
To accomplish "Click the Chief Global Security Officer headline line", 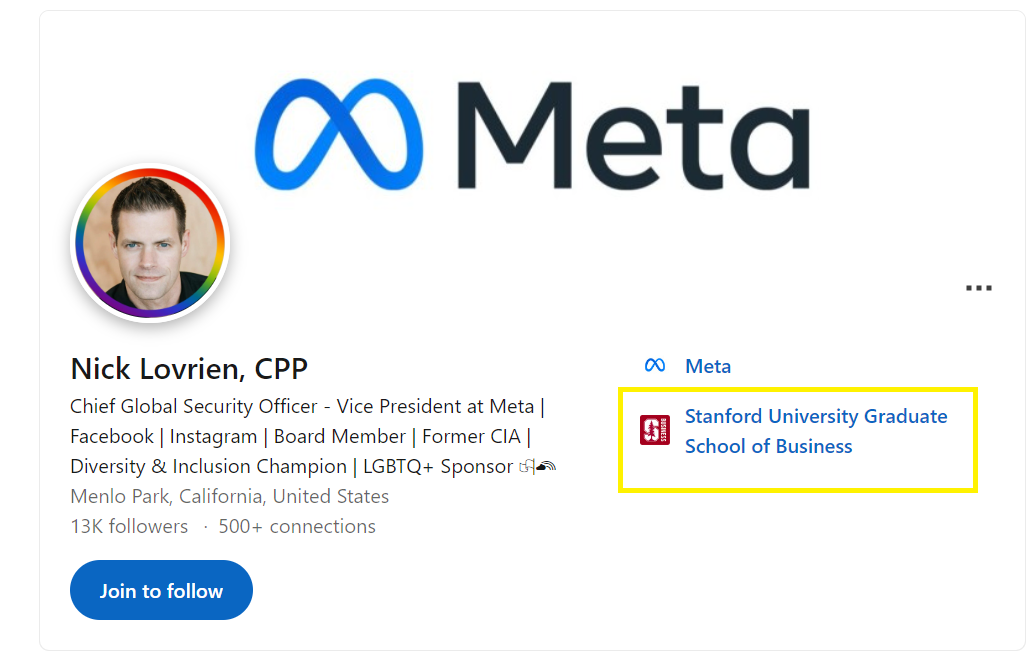I will 308,407.
